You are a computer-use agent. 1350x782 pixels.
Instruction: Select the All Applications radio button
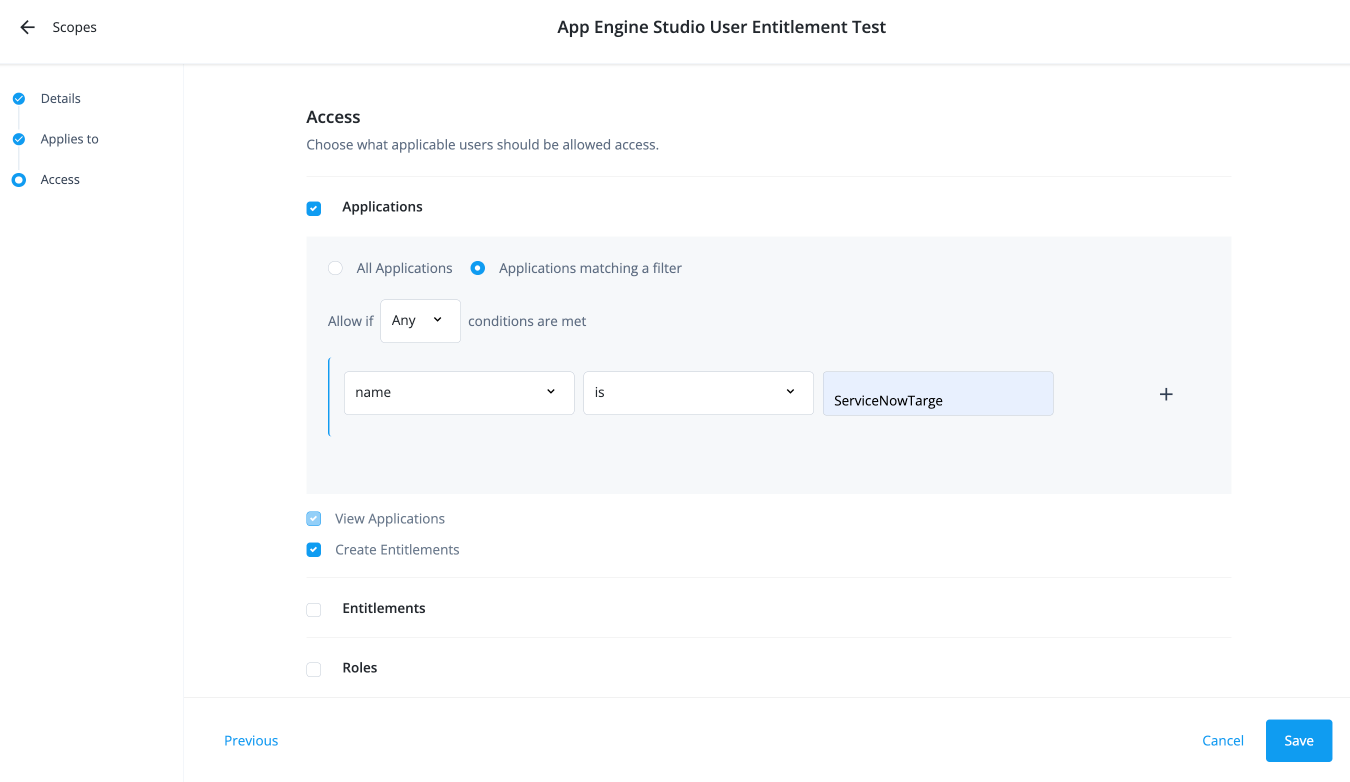pyautogui.click(x=336, y=268)
